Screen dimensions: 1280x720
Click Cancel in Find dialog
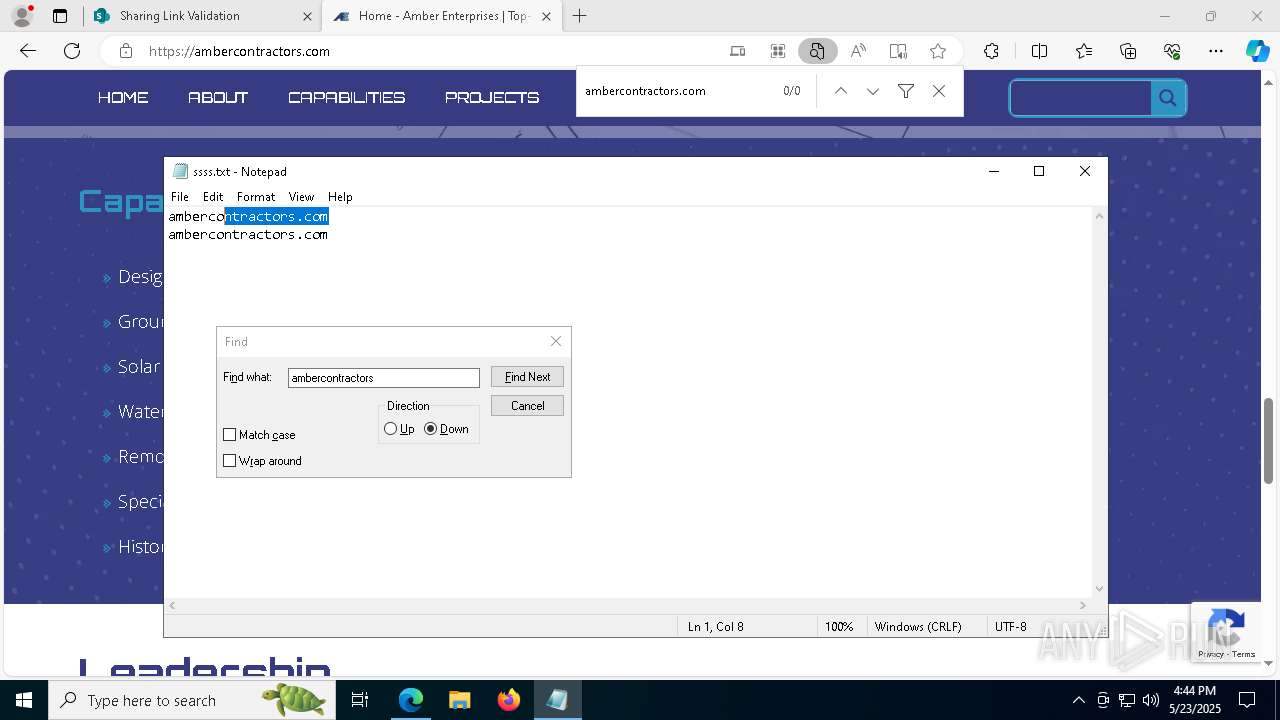pyautogui.click(x=527, y=406)
